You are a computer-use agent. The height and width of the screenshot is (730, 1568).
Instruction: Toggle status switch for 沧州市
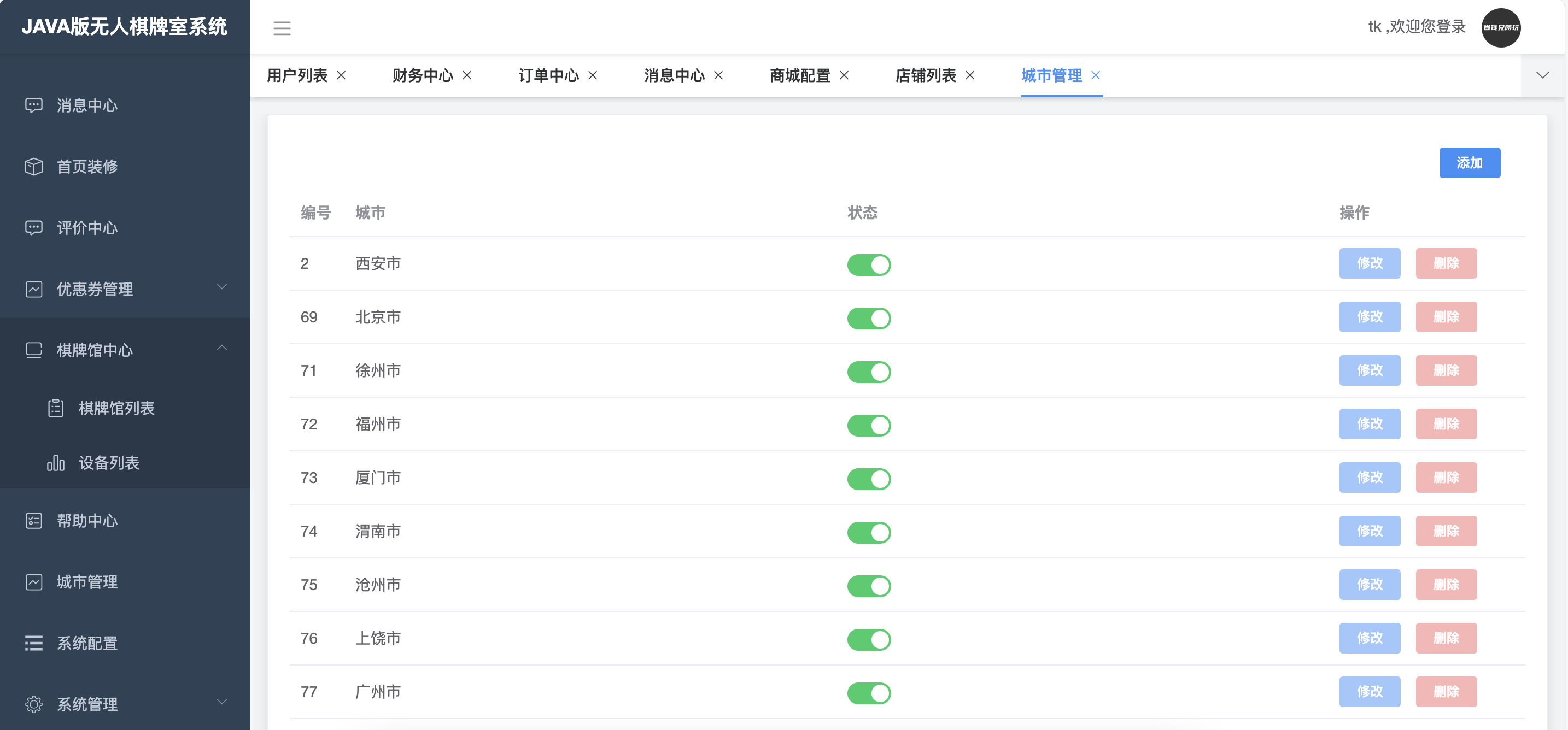(869, 586)
